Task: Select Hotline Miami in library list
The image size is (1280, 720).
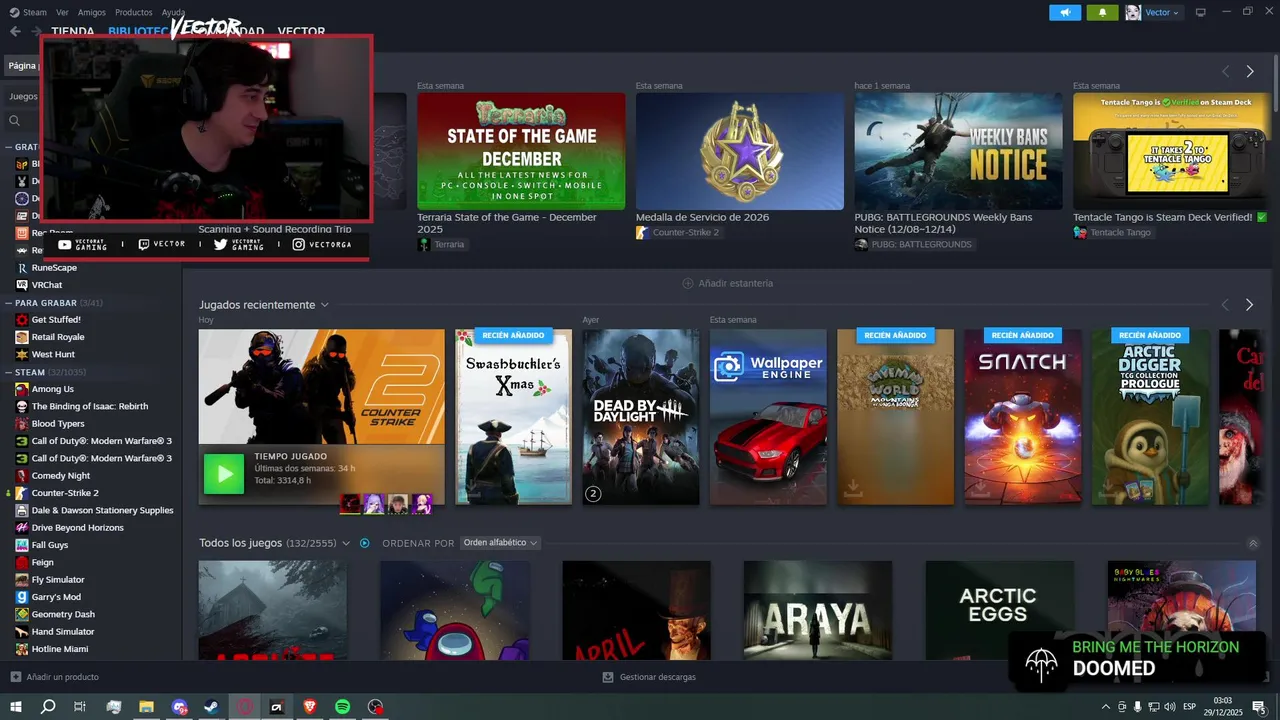Action: coord(60,649)
